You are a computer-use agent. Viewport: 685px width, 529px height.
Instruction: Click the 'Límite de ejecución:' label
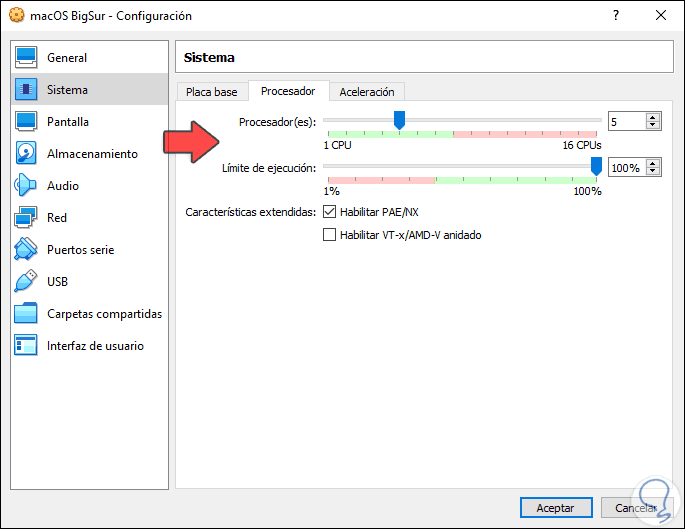(x=269, y=168)
